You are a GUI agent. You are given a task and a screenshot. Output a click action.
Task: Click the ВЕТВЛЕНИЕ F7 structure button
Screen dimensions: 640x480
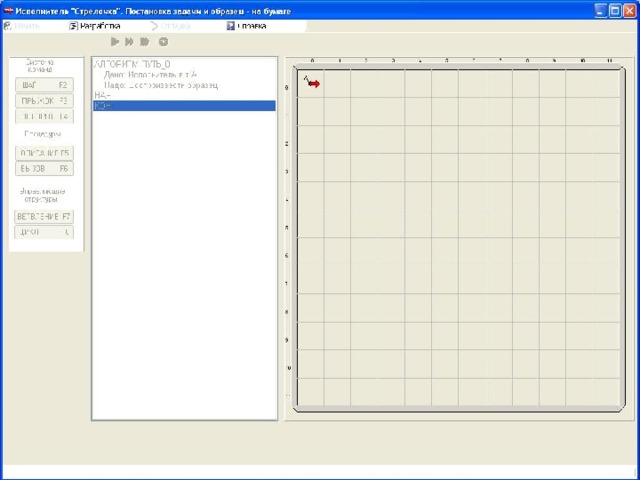click(x=44, y=217)
